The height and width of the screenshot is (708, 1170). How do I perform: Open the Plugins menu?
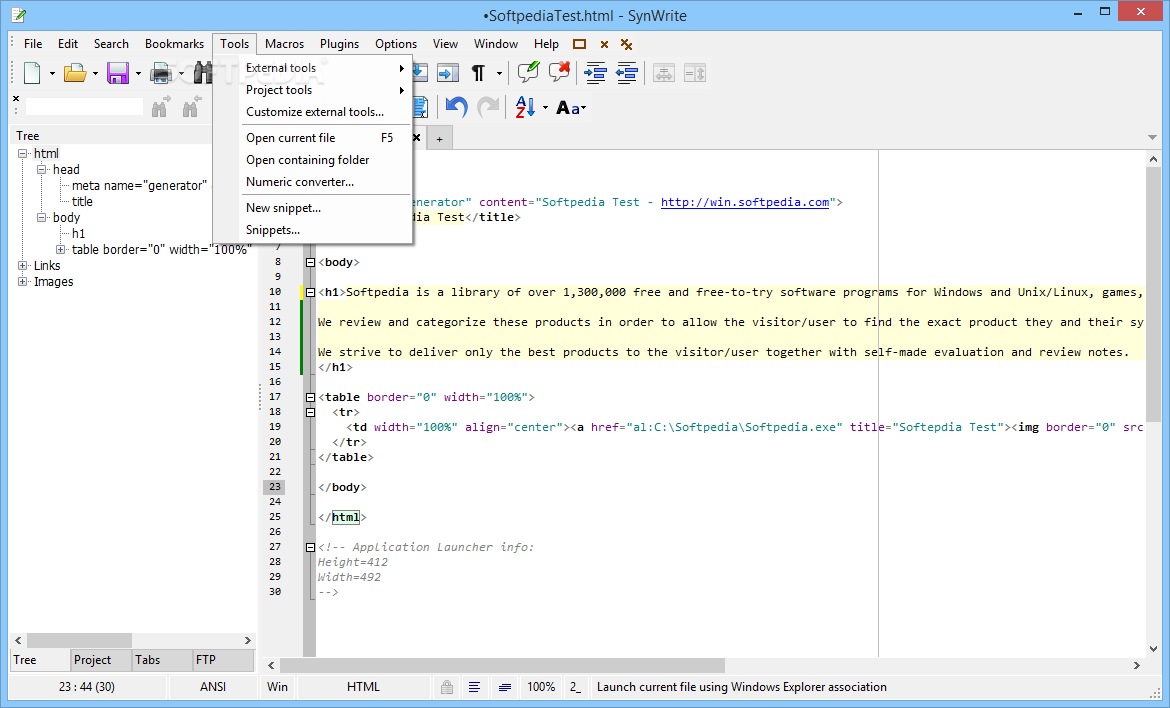click(x=340, y=44)
